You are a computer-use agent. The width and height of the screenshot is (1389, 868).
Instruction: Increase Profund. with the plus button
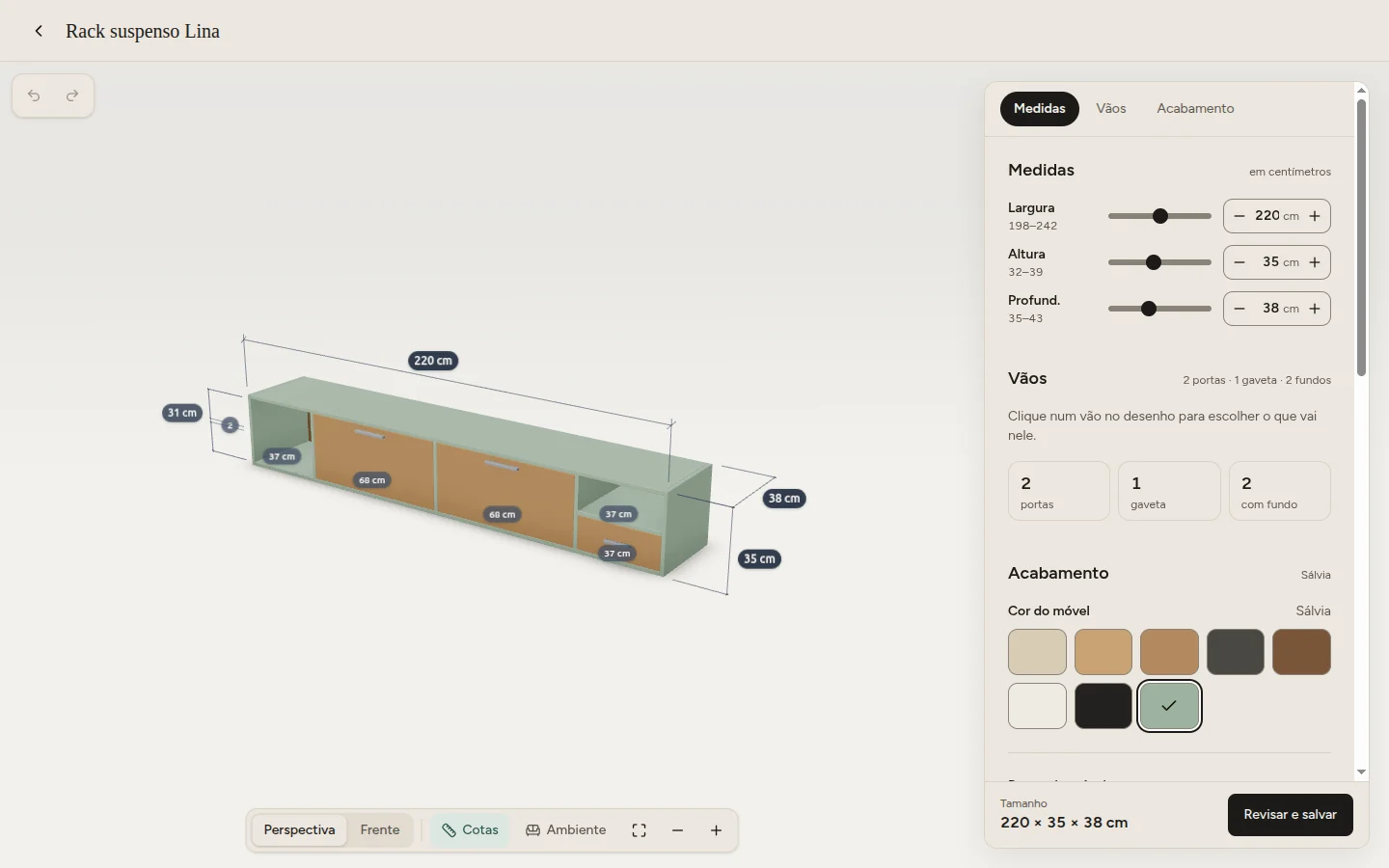(x=1315, y=309)
